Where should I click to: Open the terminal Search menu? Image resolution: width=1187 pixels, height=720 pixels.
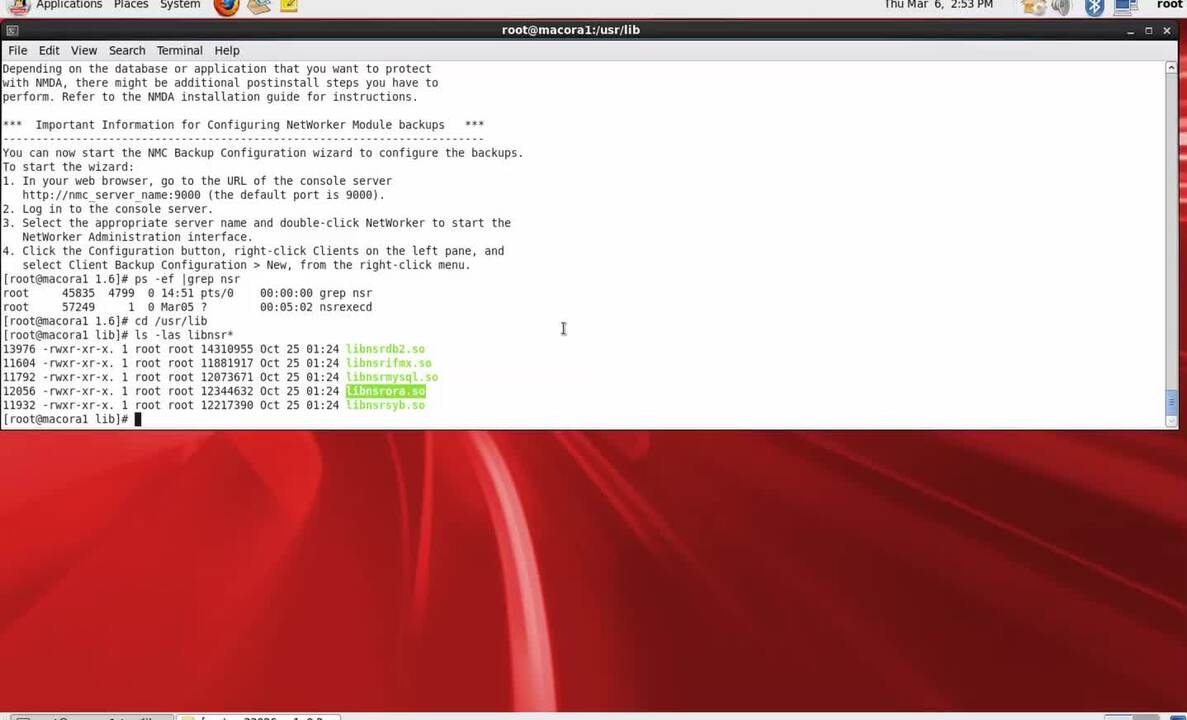coord(127,50)
